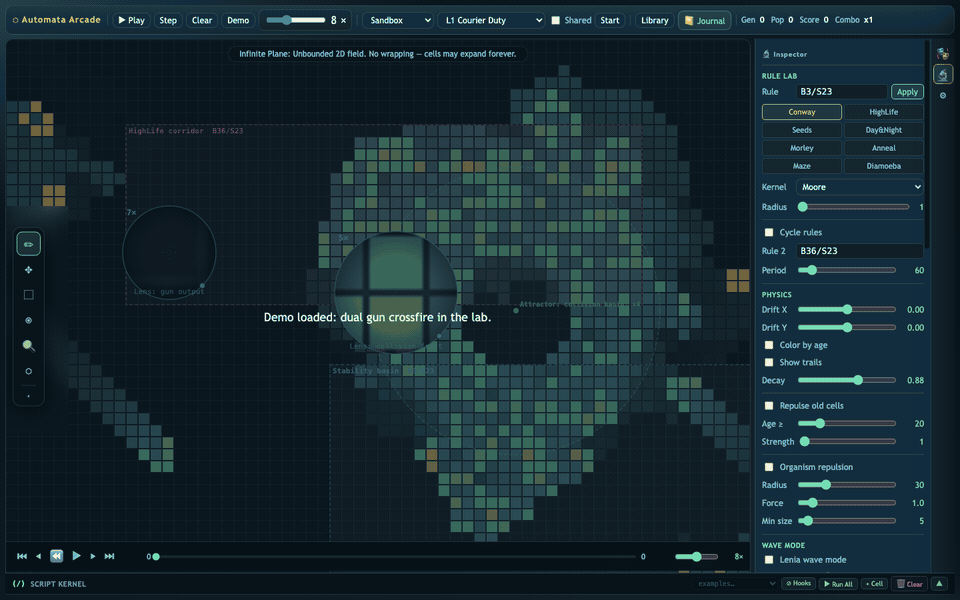Select the target stamp tool
This screenshot has width=960, height=600.
(x=28, y=320)
